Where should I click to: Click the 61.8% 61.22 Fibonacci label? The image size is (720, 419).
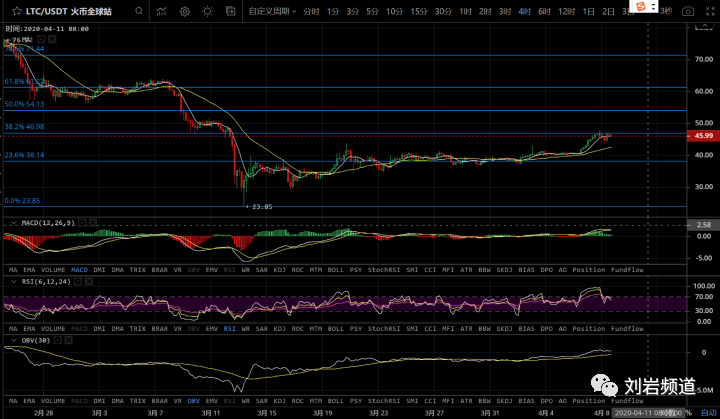click(x=25, y=81)
